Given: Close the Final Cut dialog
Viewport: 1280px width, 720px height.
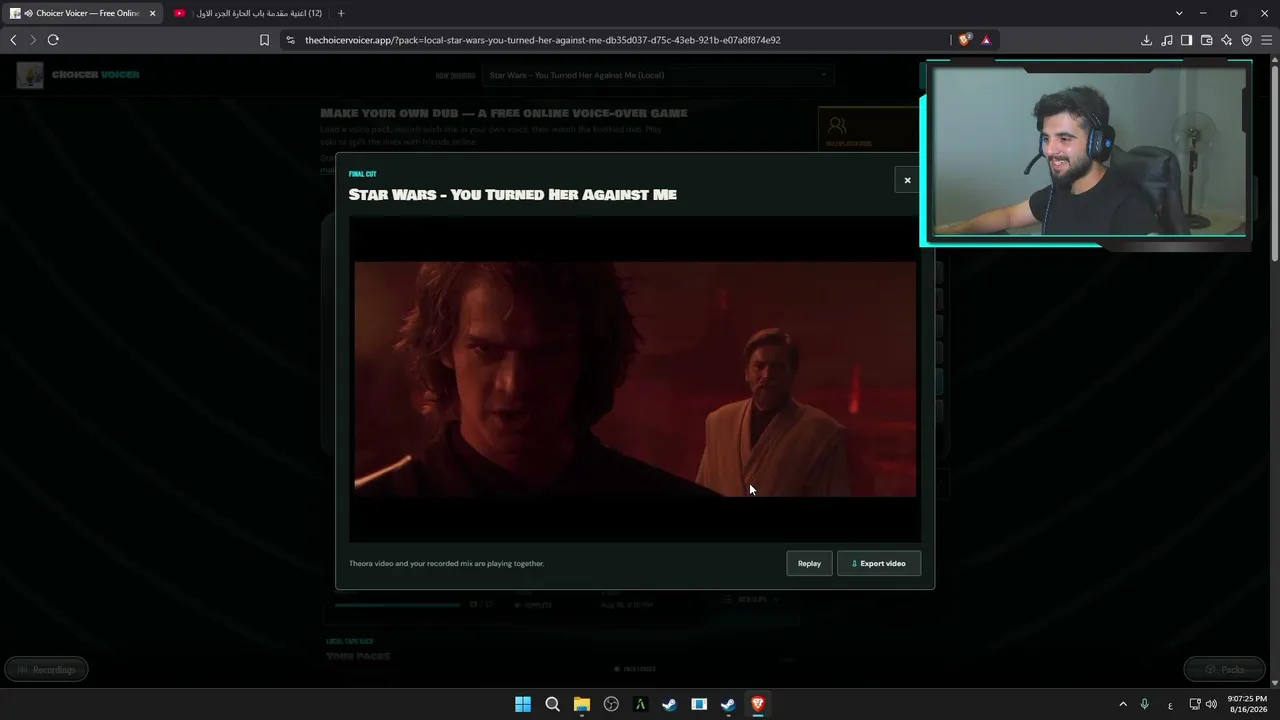Looking at the screenshot, I should (907, 180).
